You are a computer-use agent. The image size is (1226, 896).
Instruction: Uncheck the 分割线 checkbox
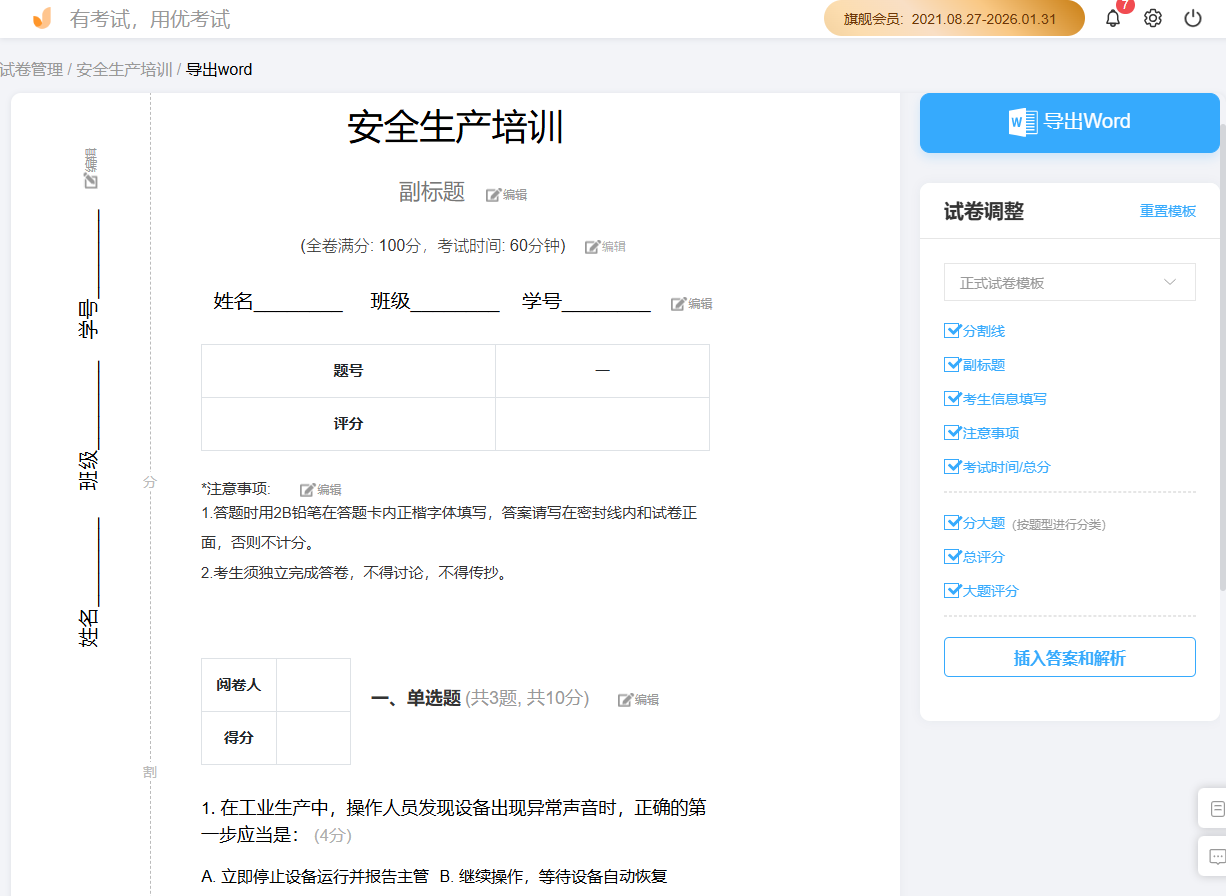tap(952, 330)
